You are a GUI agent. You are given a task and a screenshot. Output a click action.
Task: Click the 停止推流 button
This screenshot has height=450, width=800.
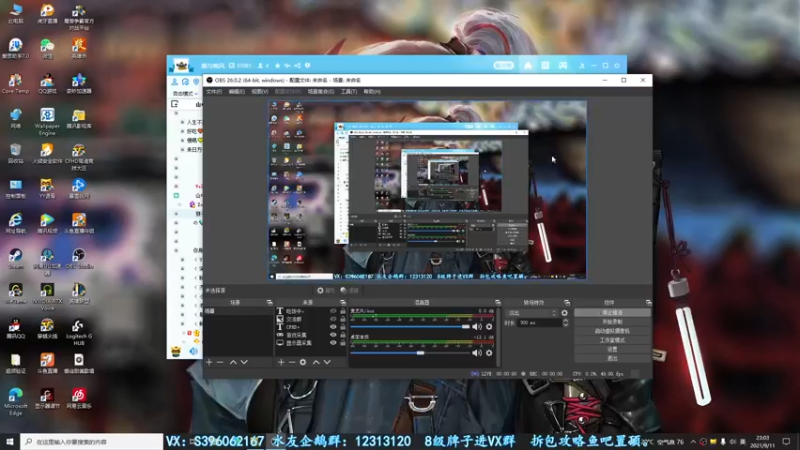point(612,312)
